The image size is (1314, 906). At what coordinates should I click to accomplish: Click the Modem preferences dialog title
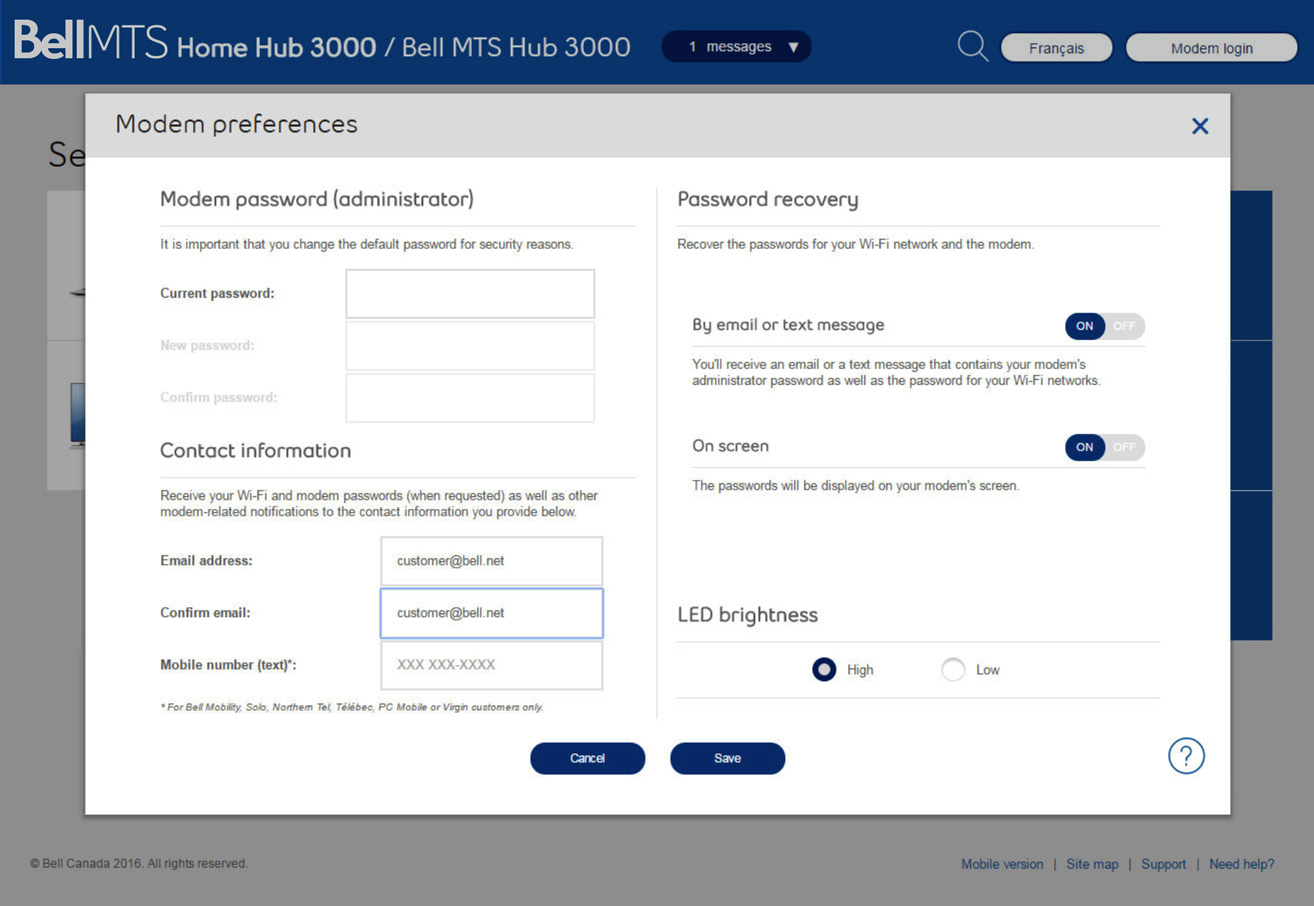point(236,124)
